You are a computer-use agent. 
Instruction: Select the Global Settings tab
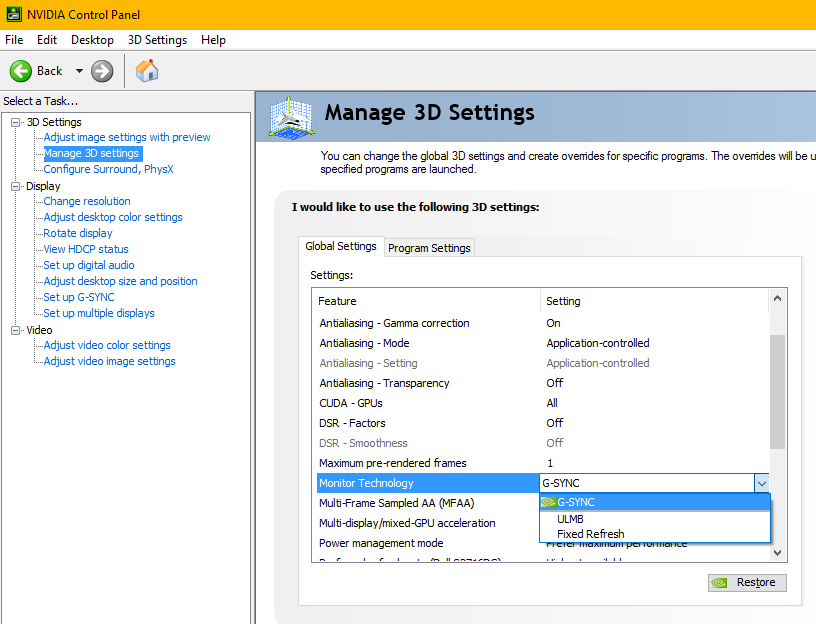coord(341,246)
